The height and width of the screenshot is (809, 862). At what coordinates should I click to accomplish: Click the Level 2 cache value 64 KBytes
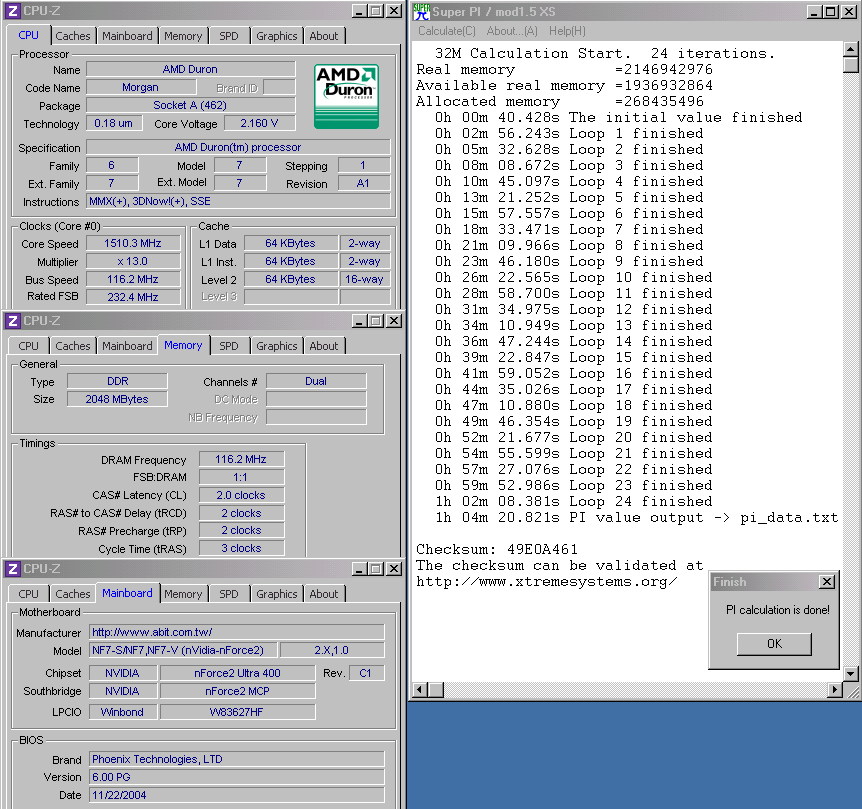pos(290,279)
